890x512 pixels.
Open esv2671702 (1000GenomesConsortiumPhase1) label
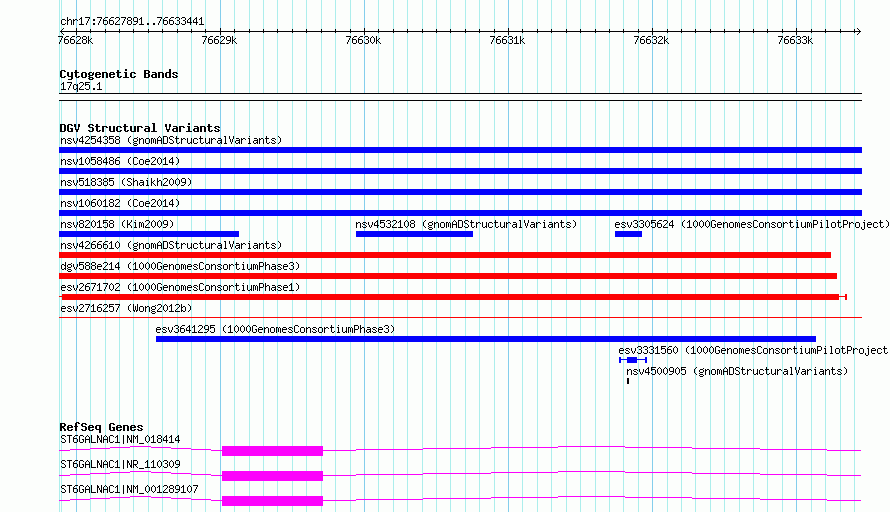click(x=180, y=287)
